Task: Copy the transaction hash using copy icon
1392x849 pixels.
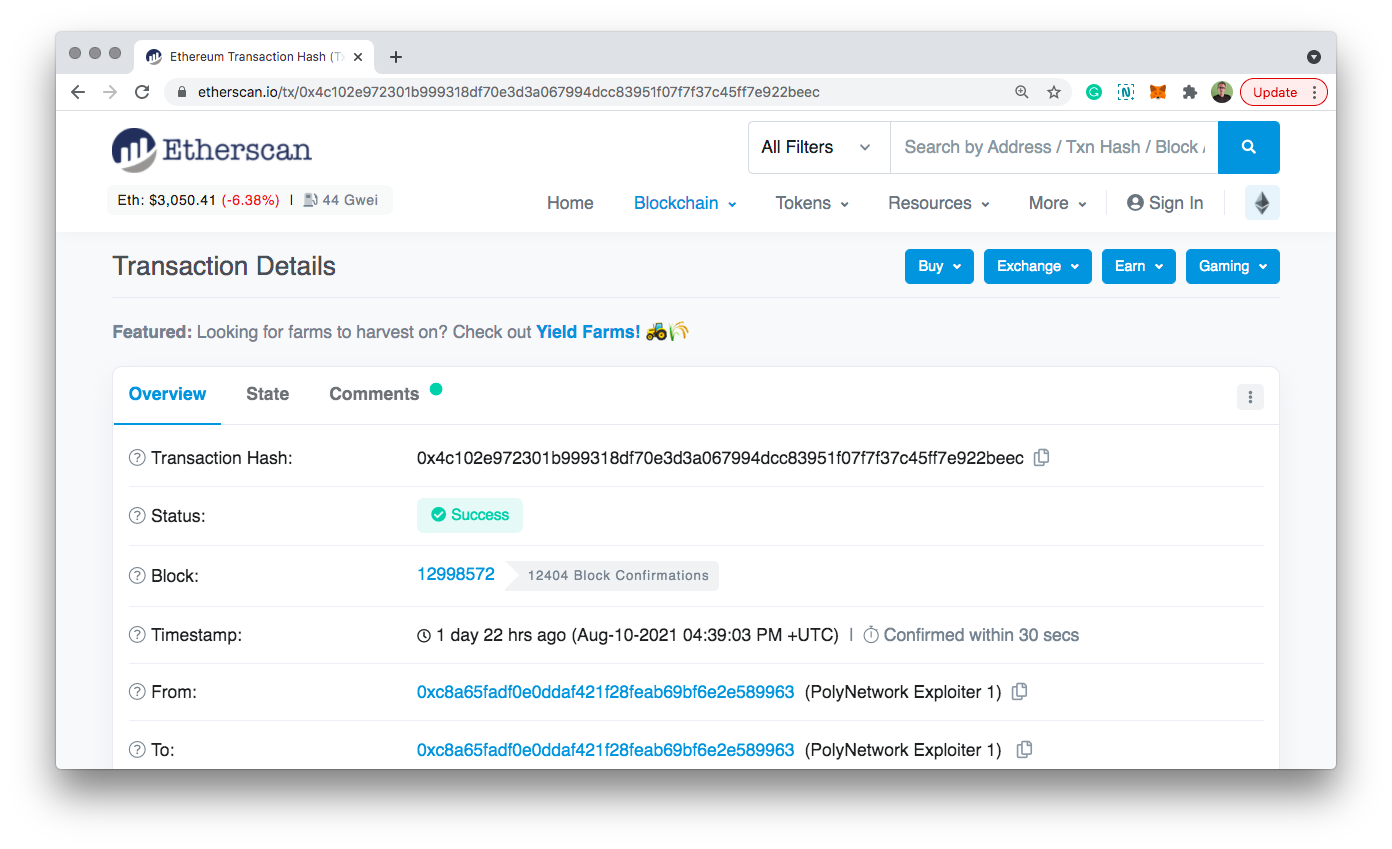Action: pos(1041,457)
